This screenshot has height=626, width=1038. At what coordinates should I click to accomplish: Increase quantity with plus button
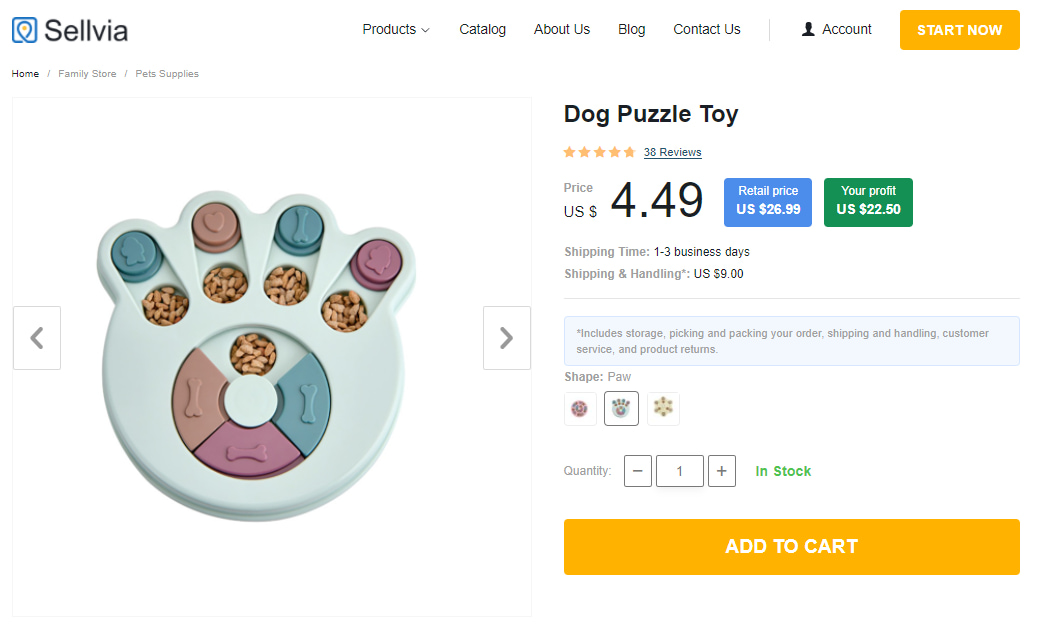pyautogui.click(x=722, y=471)
